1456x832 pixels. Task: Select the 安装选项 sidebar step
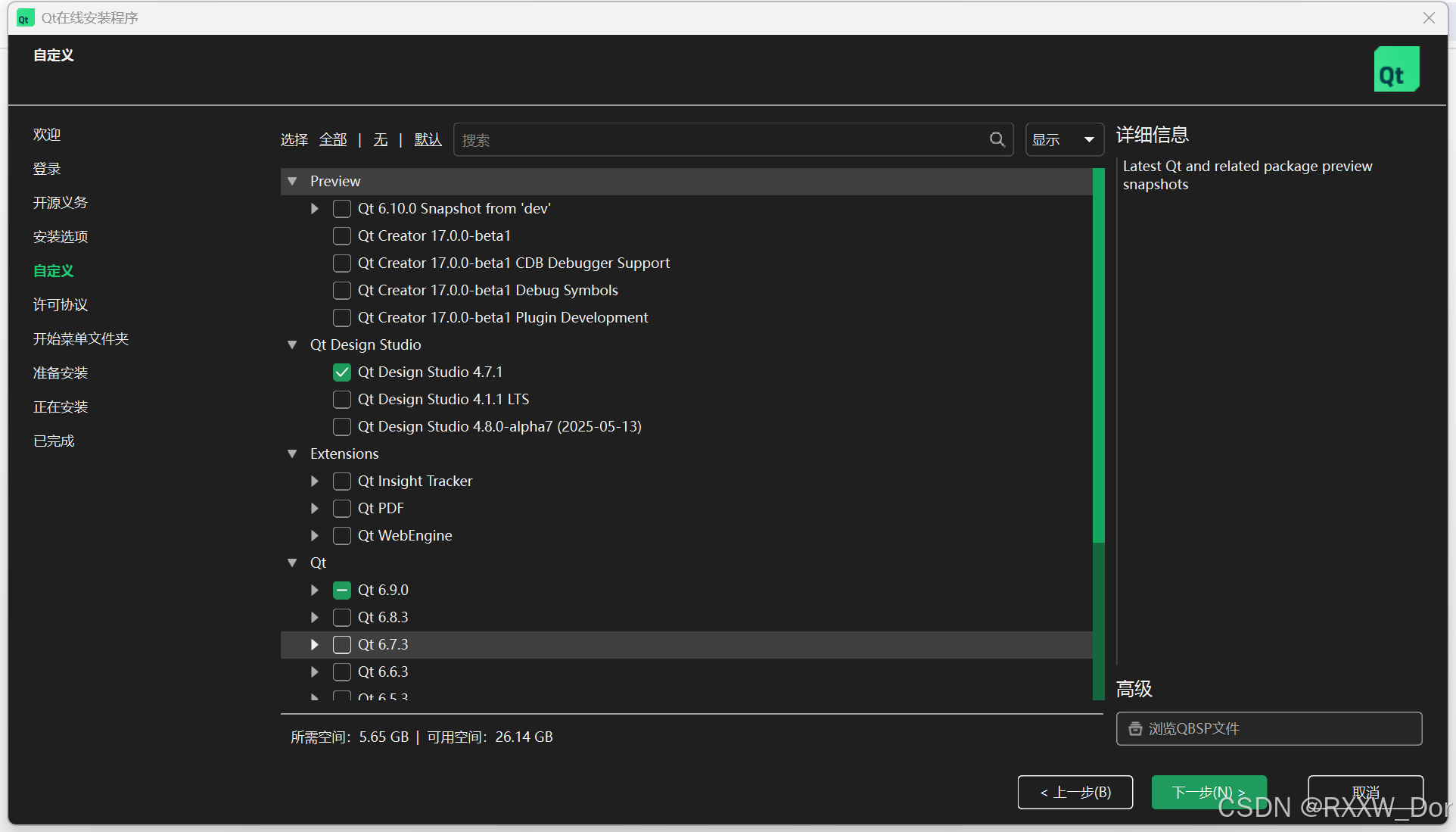tap(61, 237)
